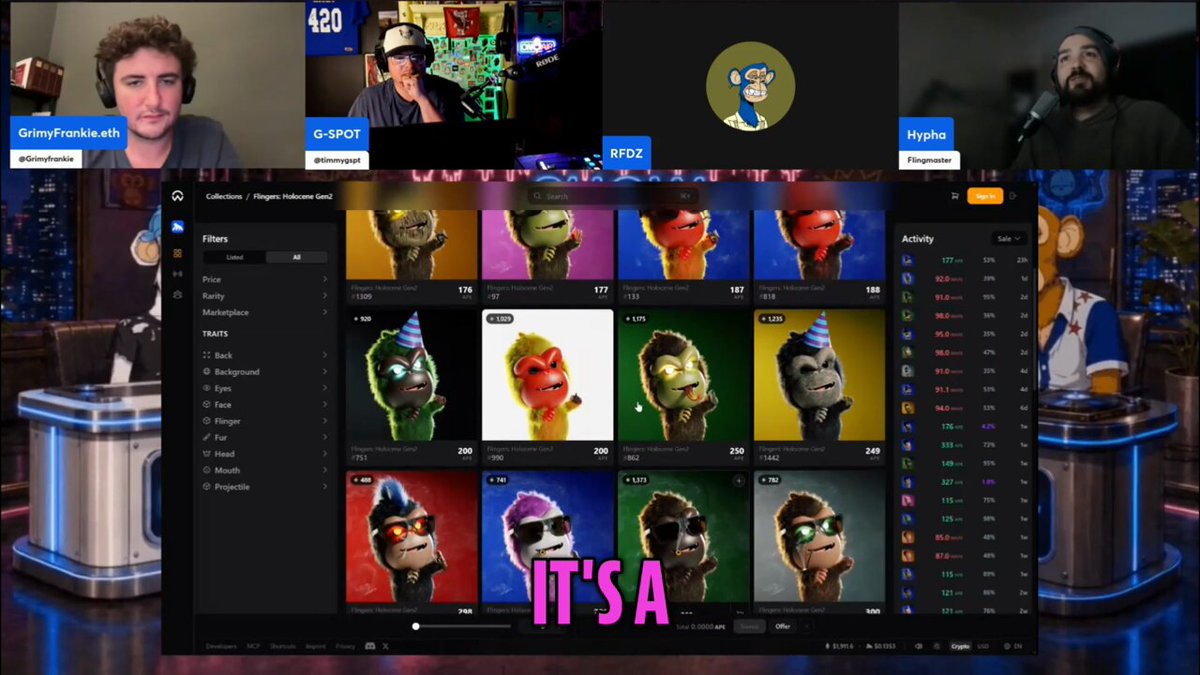
Task: Click the Offer button in the bottom bar
Action: tap(782, 626)
